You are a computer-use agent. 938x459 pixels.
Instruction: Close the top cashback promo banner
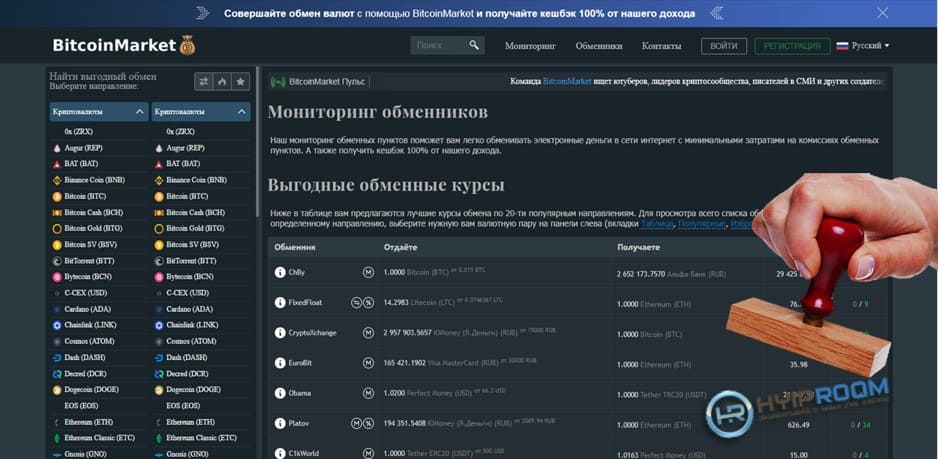[882, 13]
